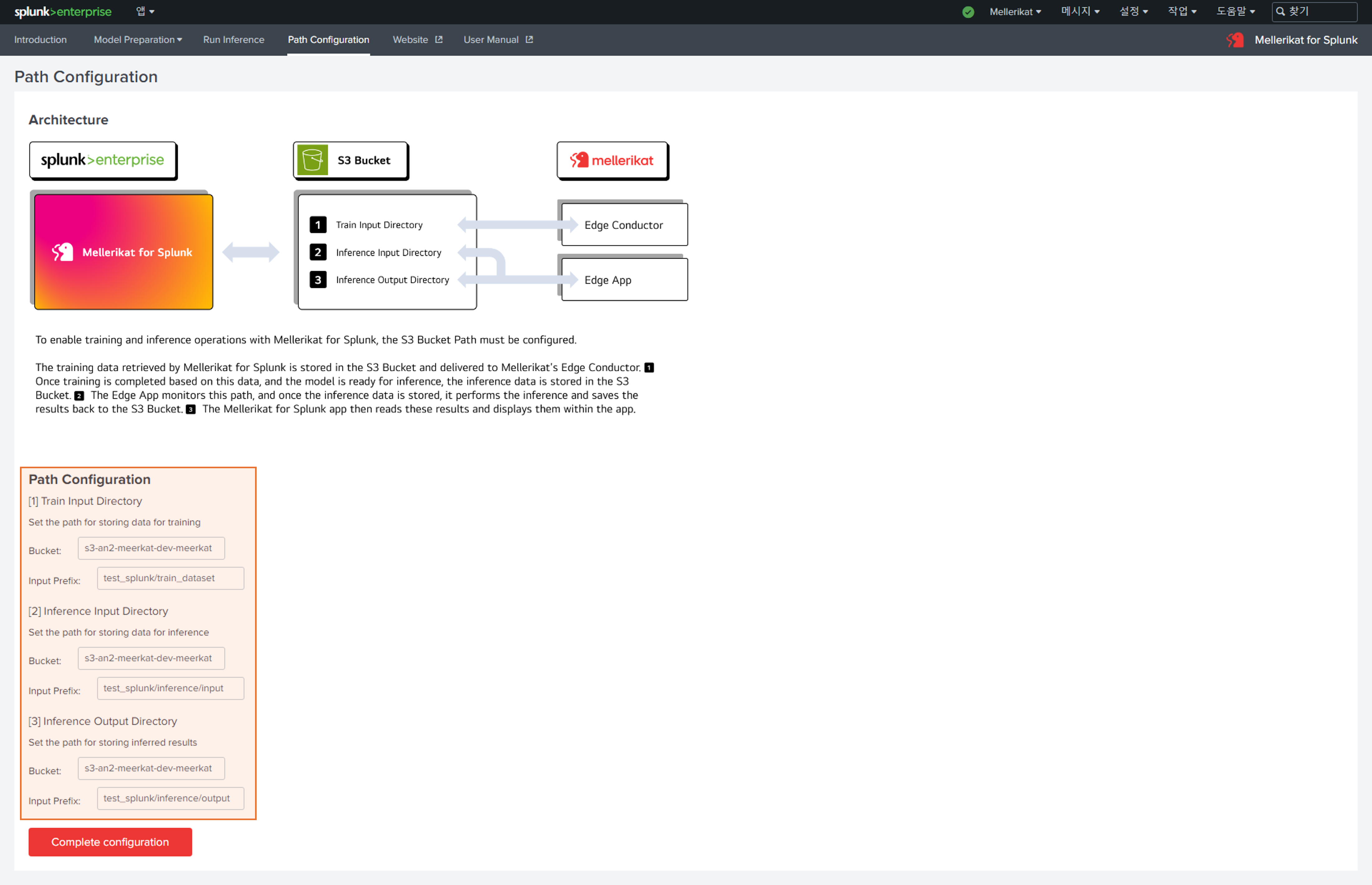This screenshot has width=1372, height=885.
Task: Open the 메시지 messages dropdown
Action: (x=1080, y=12)
